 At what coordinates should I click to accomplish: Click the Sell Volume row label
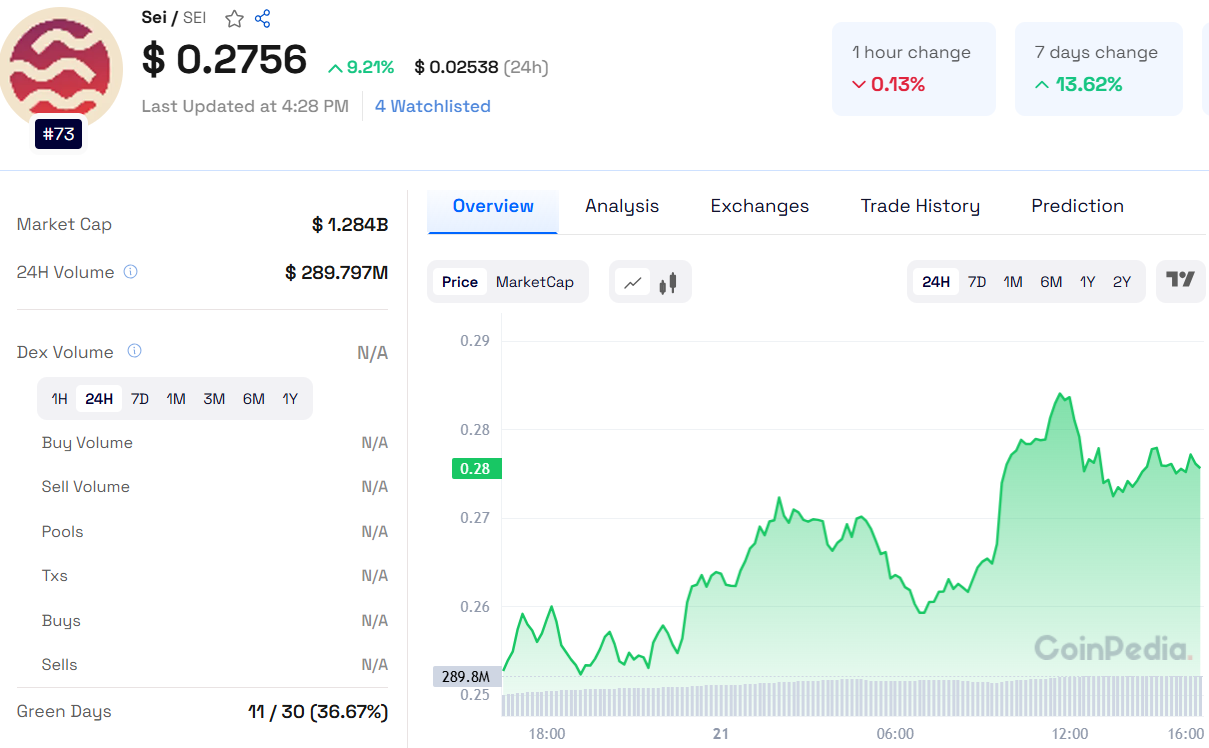coord(86,487)
